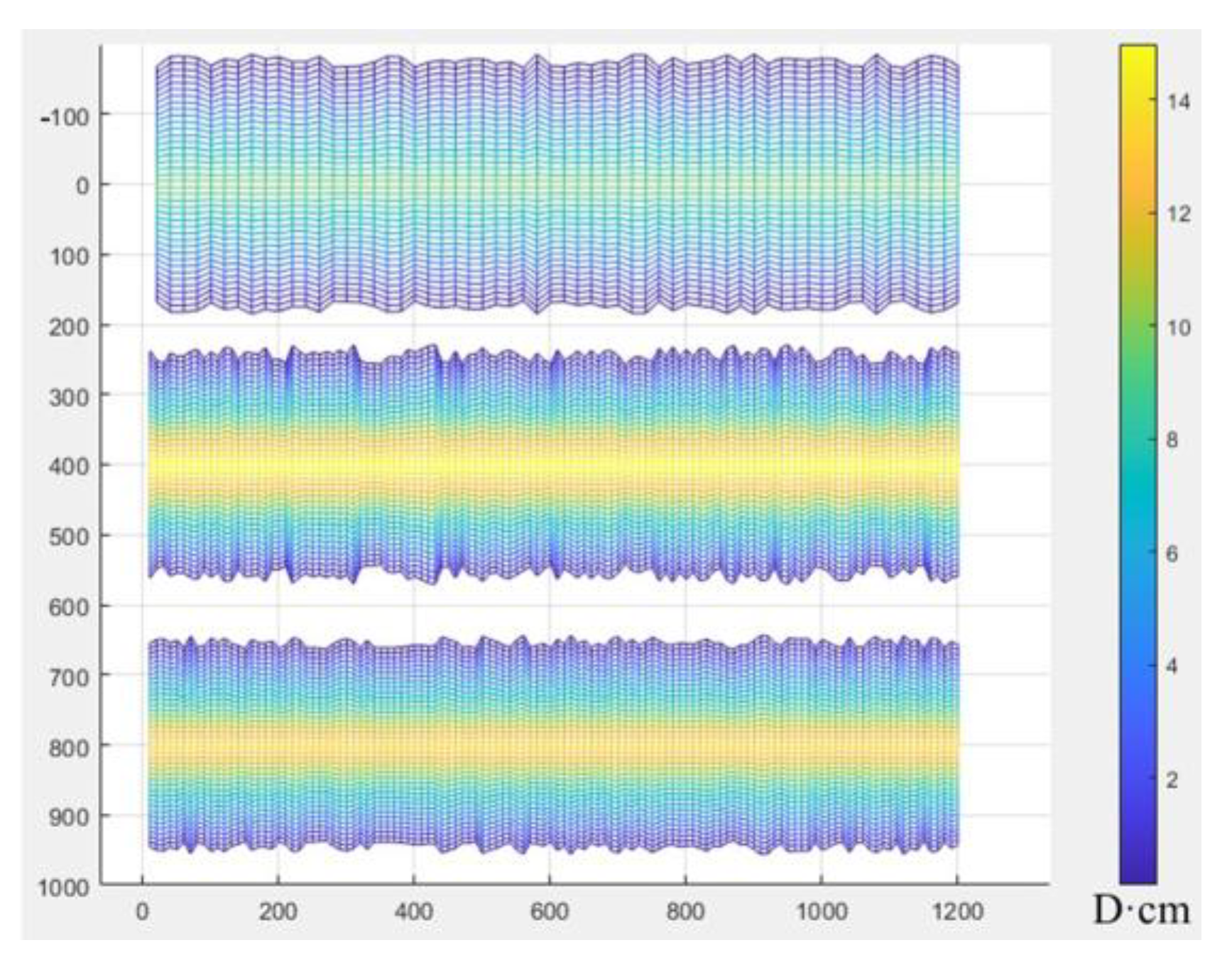The image size is (1232, 972).
Task: Click y-axis tick label 700
Action: 70,677
